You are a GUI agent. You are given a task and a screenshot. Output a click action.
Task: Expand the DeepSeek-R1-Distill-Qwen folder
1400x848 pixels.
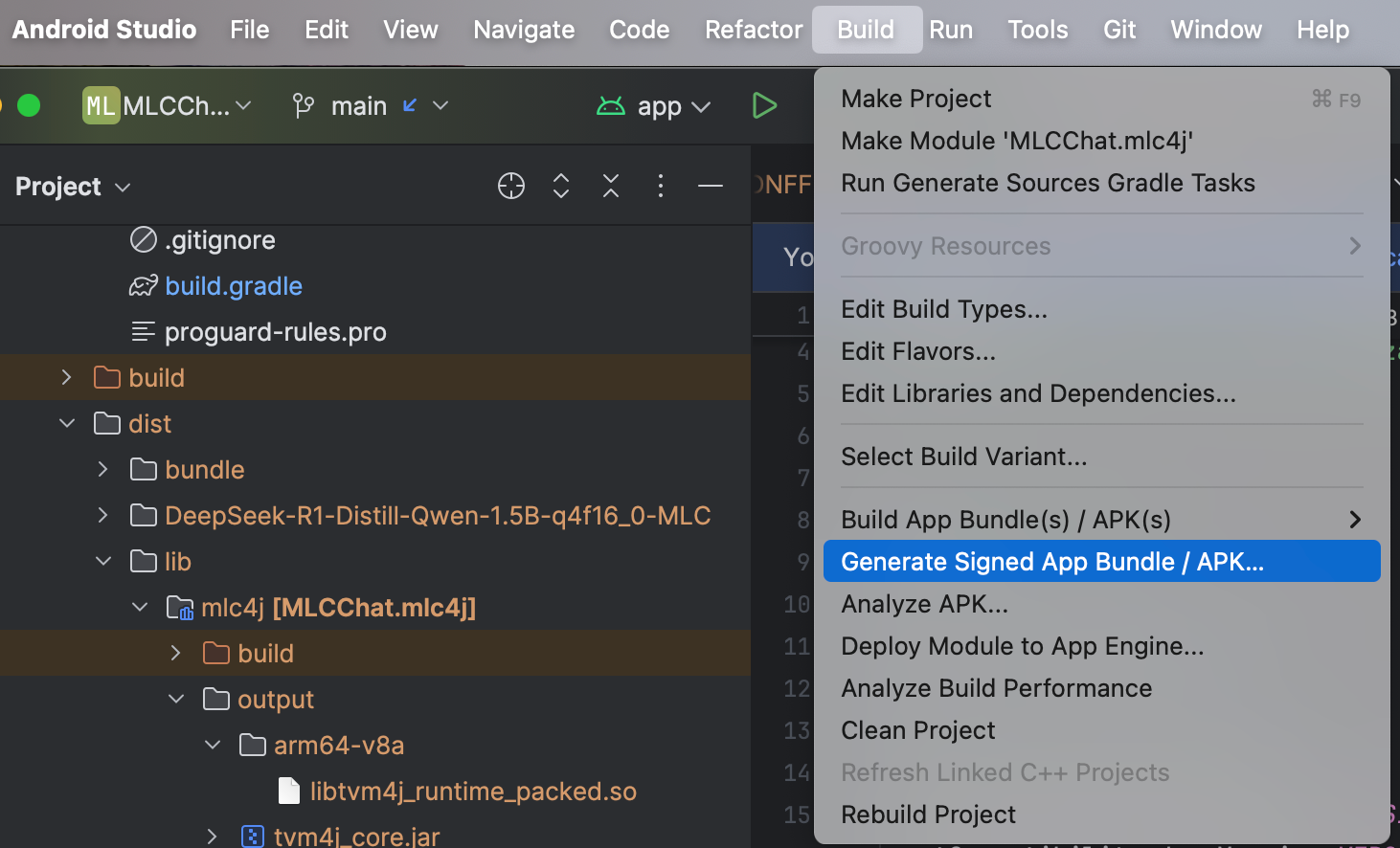click(102, 515)
